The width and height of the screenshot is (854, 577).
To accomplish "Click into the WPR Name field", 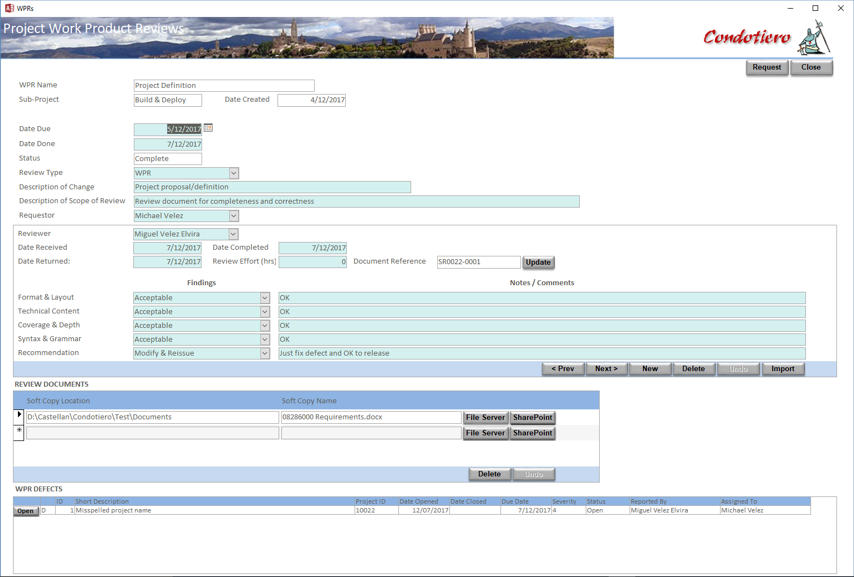I will point(224,86).
